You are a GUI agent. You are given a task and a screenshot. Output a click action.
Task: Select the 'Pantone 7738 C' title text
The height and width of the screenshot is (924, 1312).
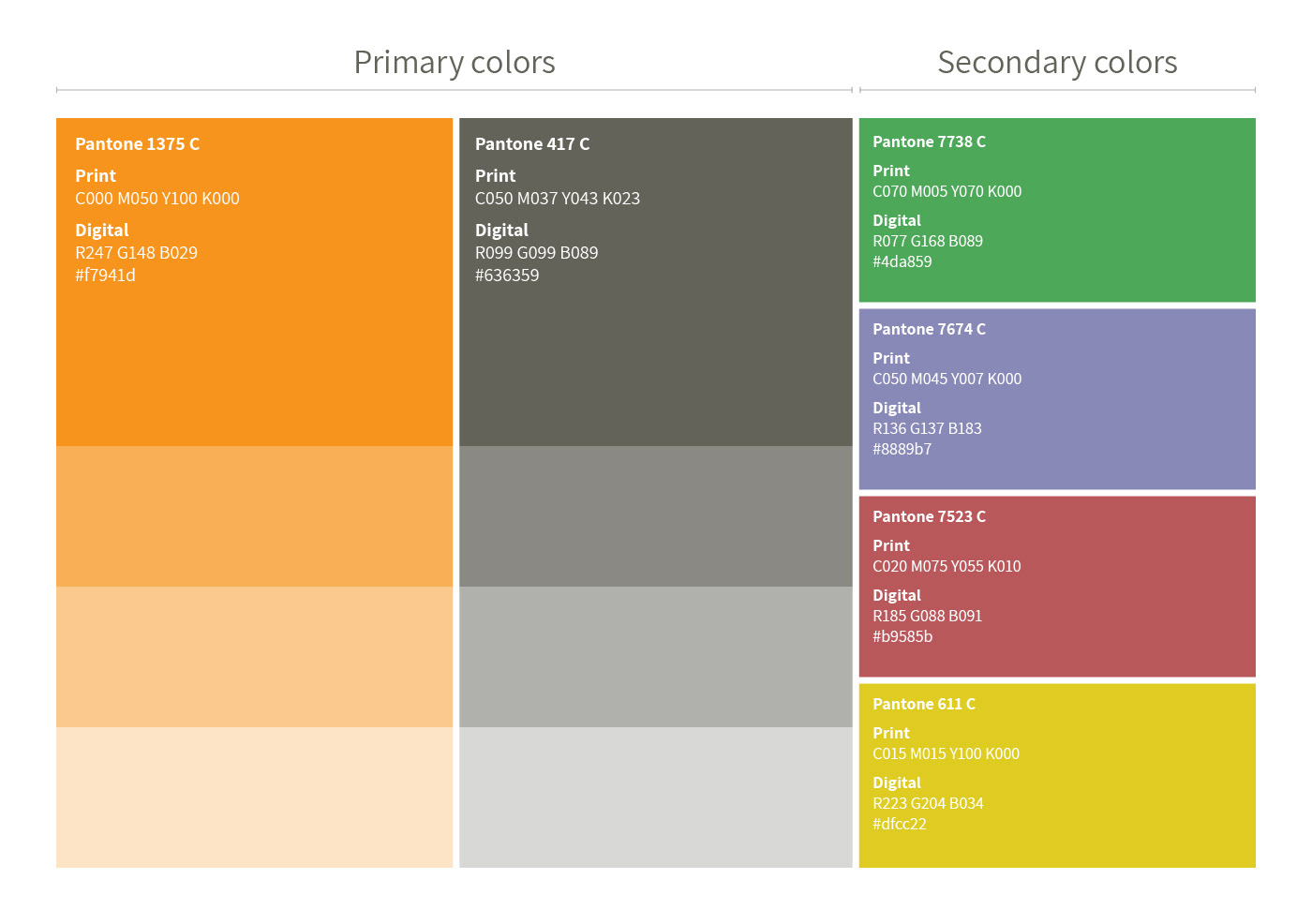(x=930, y=142)
